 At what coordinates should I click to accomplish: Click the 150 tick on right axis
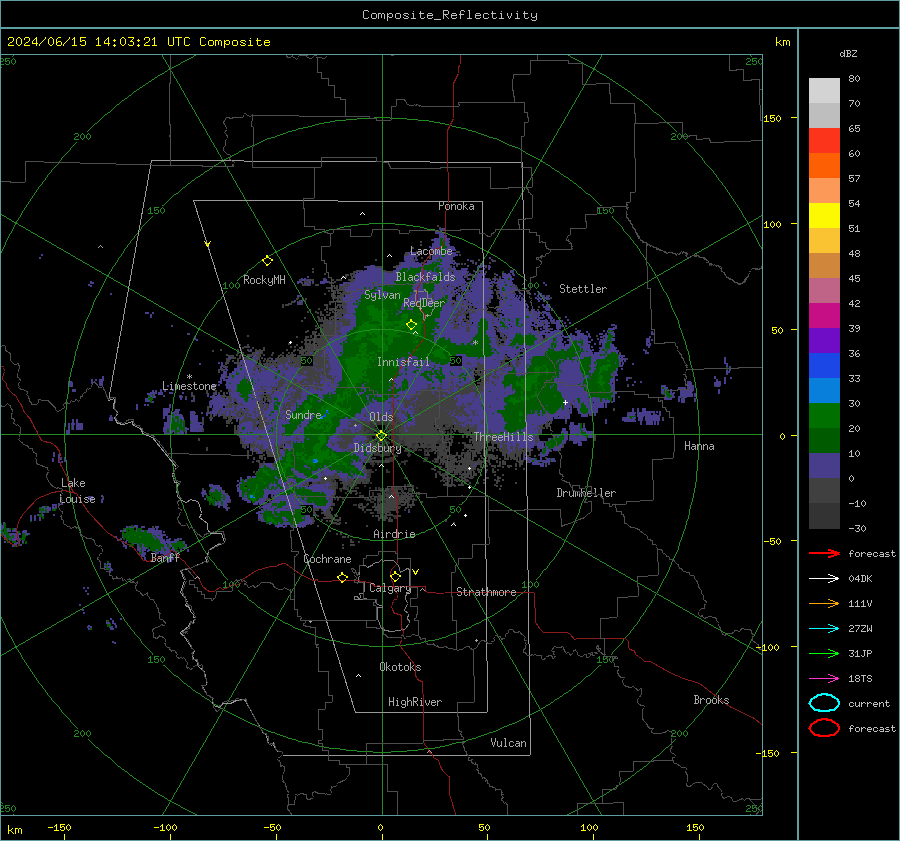tap(772, 118)
